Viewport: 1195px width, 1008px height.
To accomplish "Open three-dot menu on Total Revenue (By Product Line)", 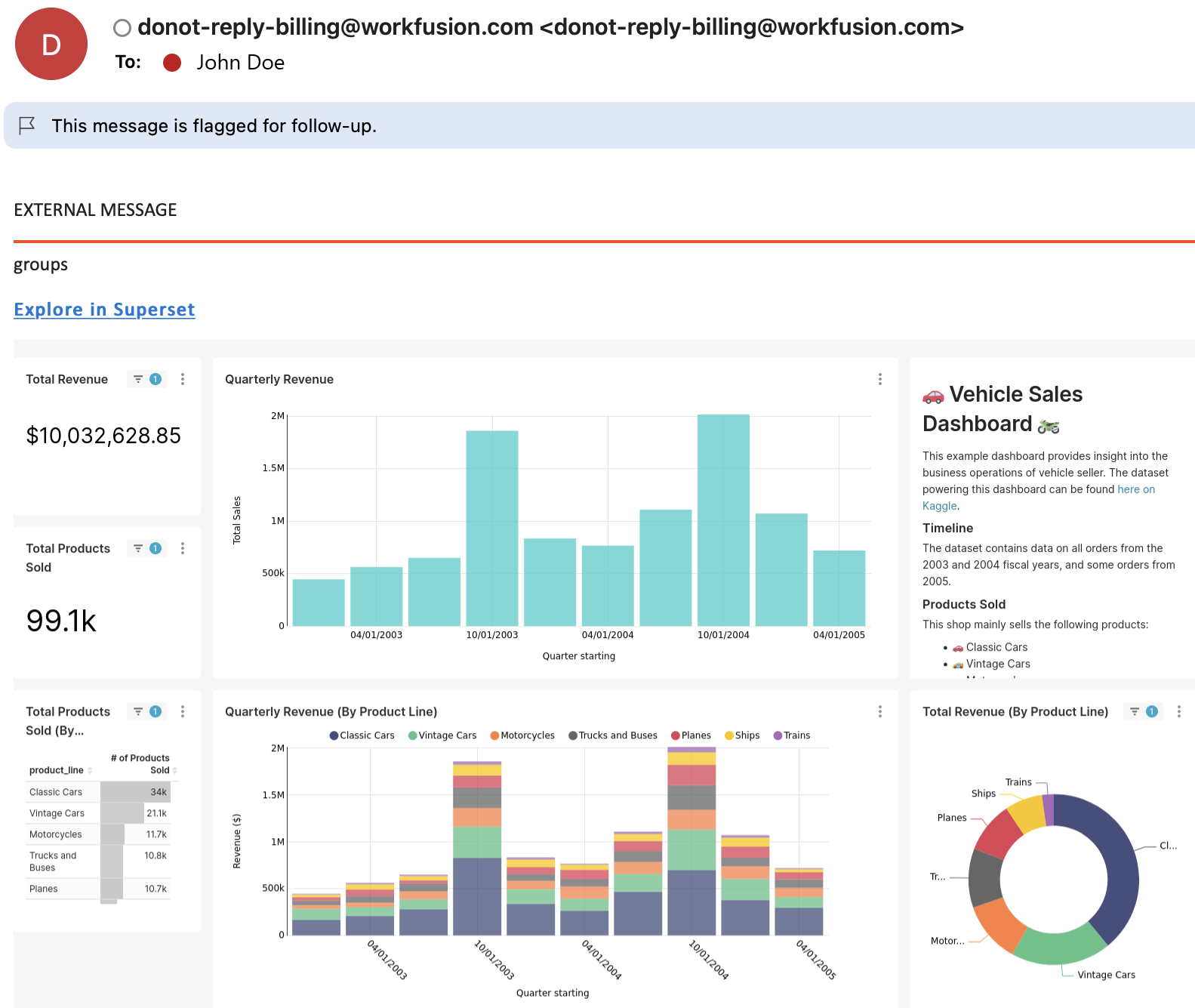I will pos(1179,711).
